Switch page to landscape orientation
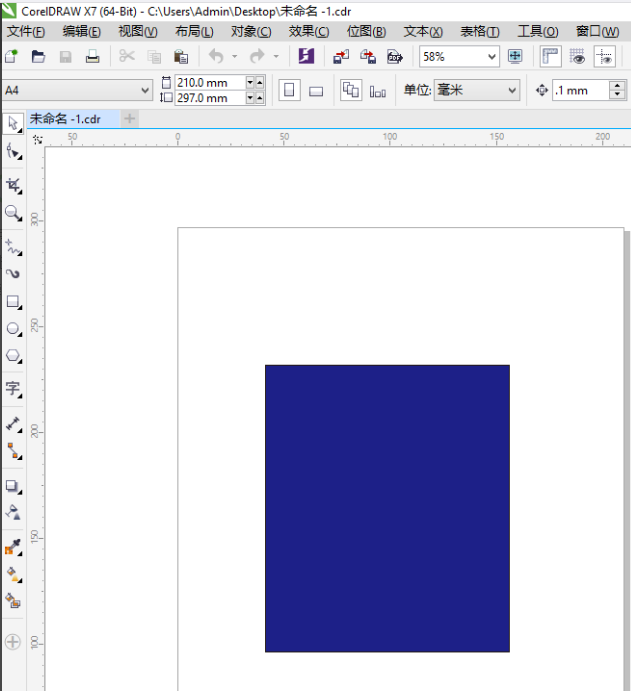The height and width of the screenshot is (691, 631). tap(316, 91)
